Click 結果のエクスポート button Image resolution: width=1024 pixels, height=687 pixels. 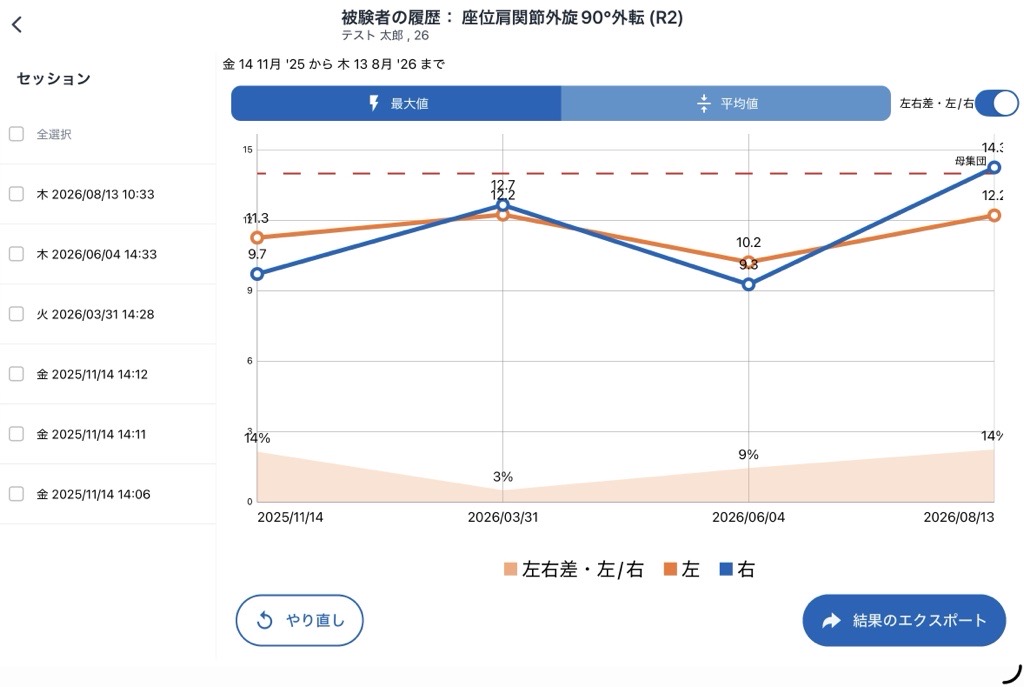(x=904, y=620)
